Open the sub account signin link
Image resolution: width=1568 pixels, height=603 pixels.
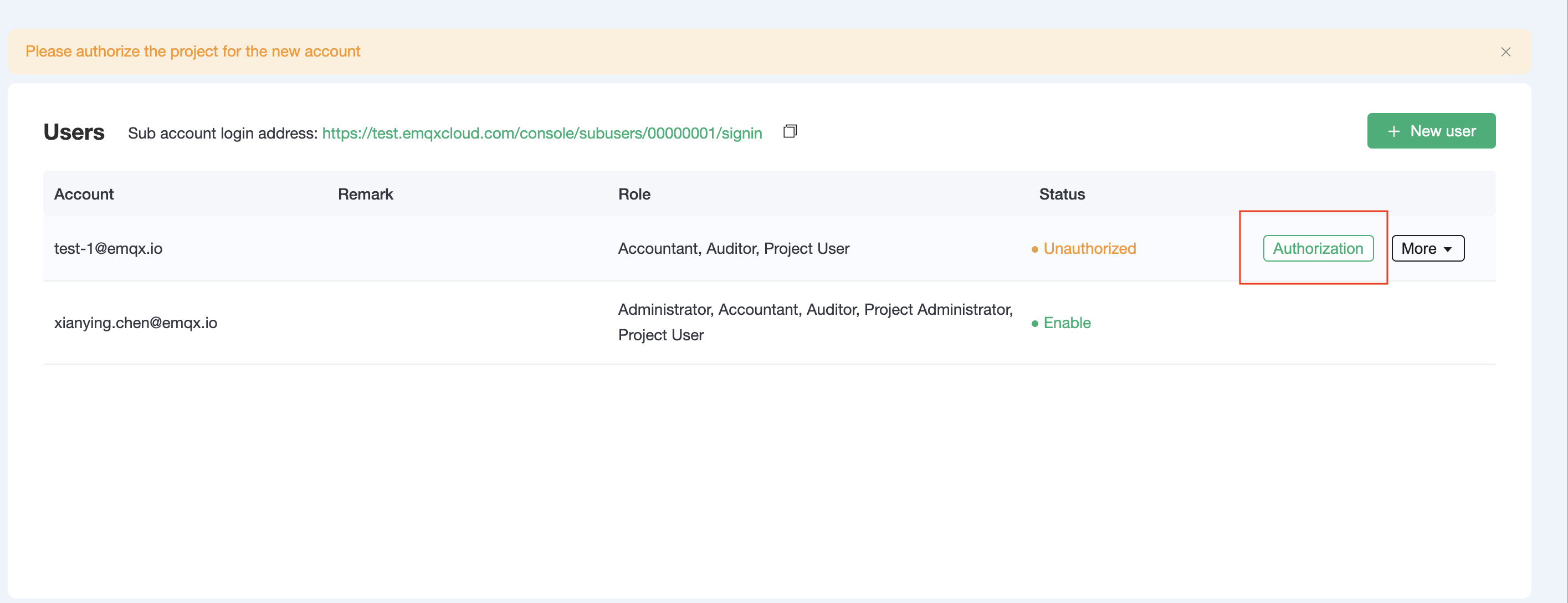coord(542,133)
